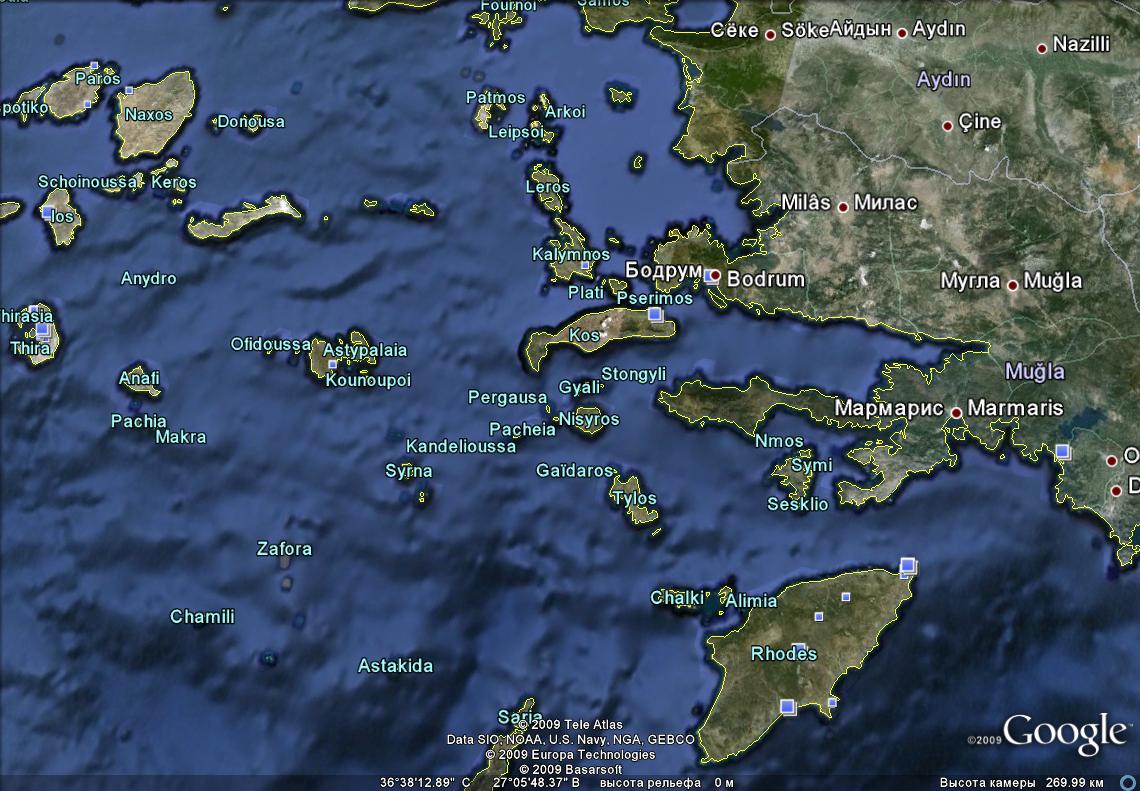Click the blue placemark on Naxos island
The height and width of the screenshot is (791, 1140).
pyautogui.click(x=130, y=91)
